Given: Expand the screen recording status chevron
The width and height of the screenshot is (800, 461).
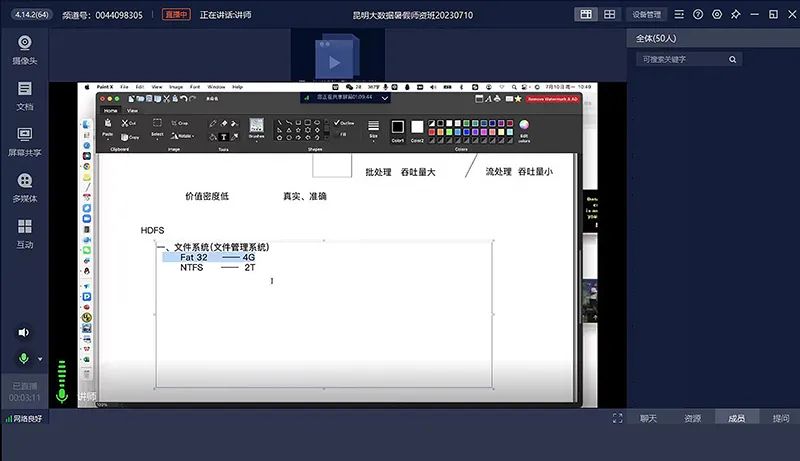Looking at the screenshot, I should (x=385, y=98).
